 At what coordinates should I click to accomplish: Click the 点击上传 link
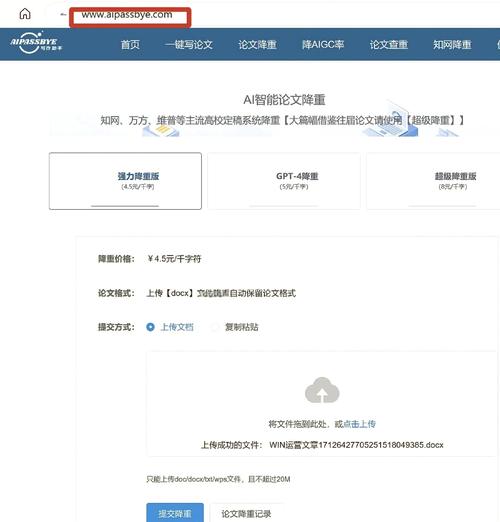359,424
